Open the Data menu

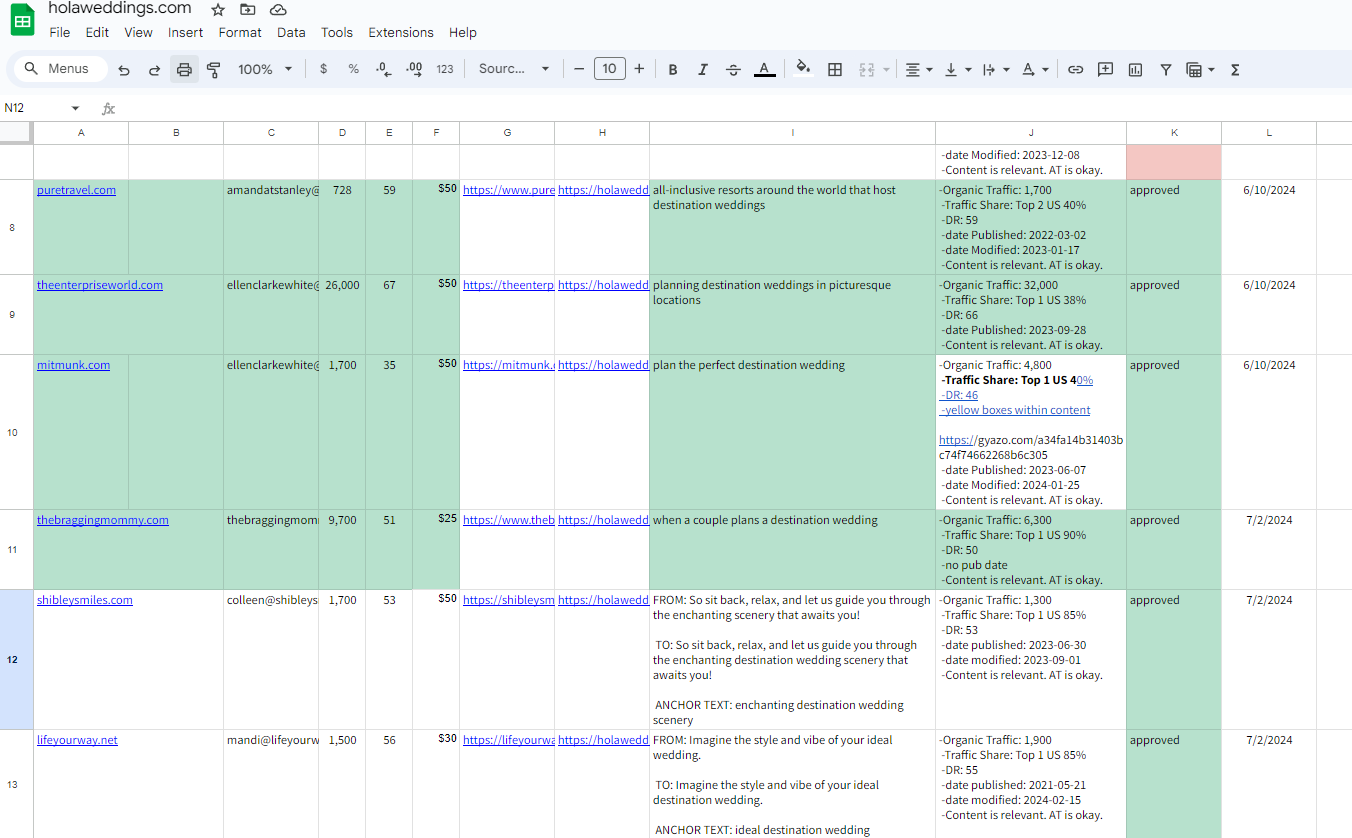coord(291,32)
